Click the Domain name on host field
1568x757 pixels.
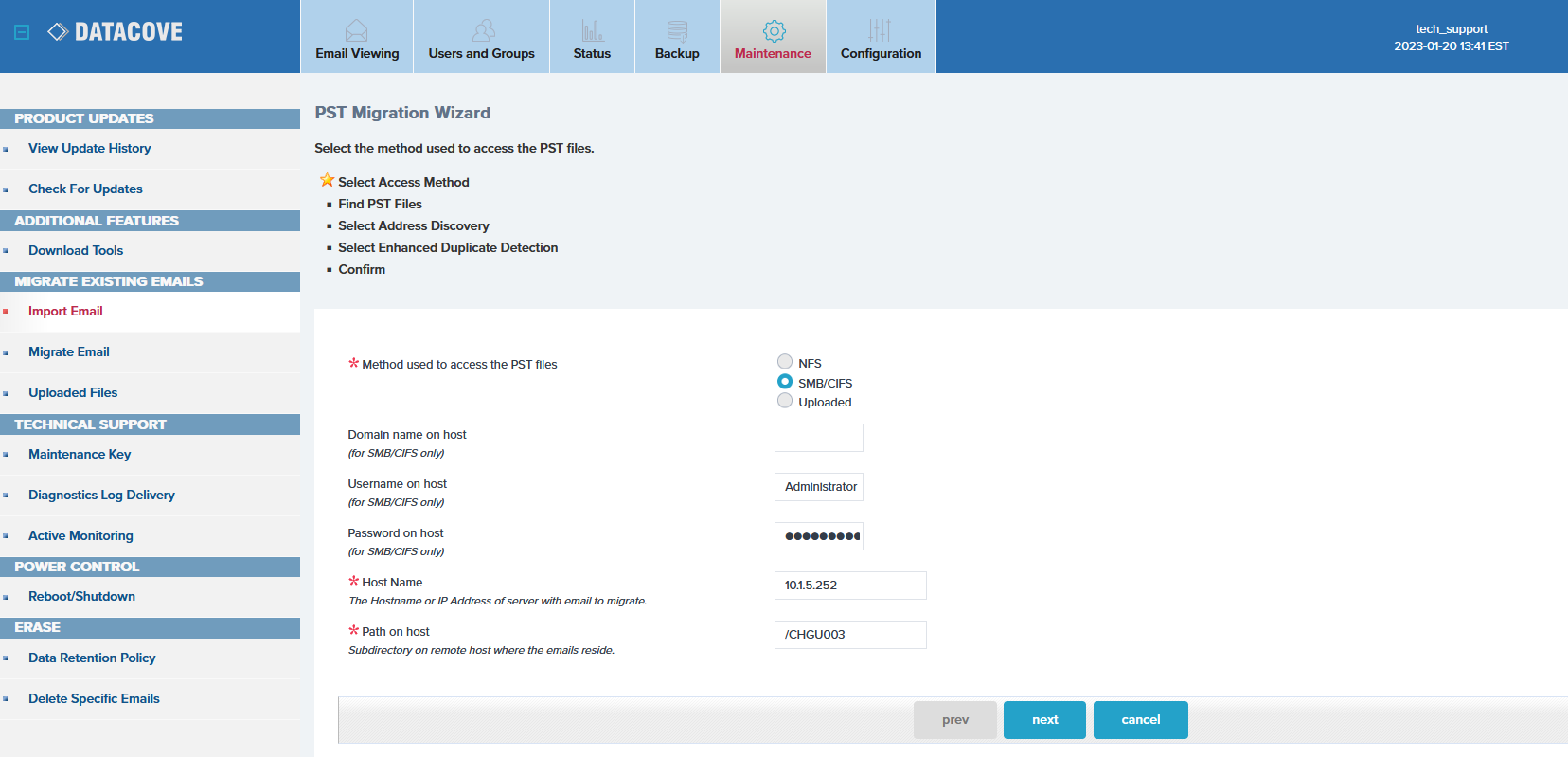pos(818,438)
